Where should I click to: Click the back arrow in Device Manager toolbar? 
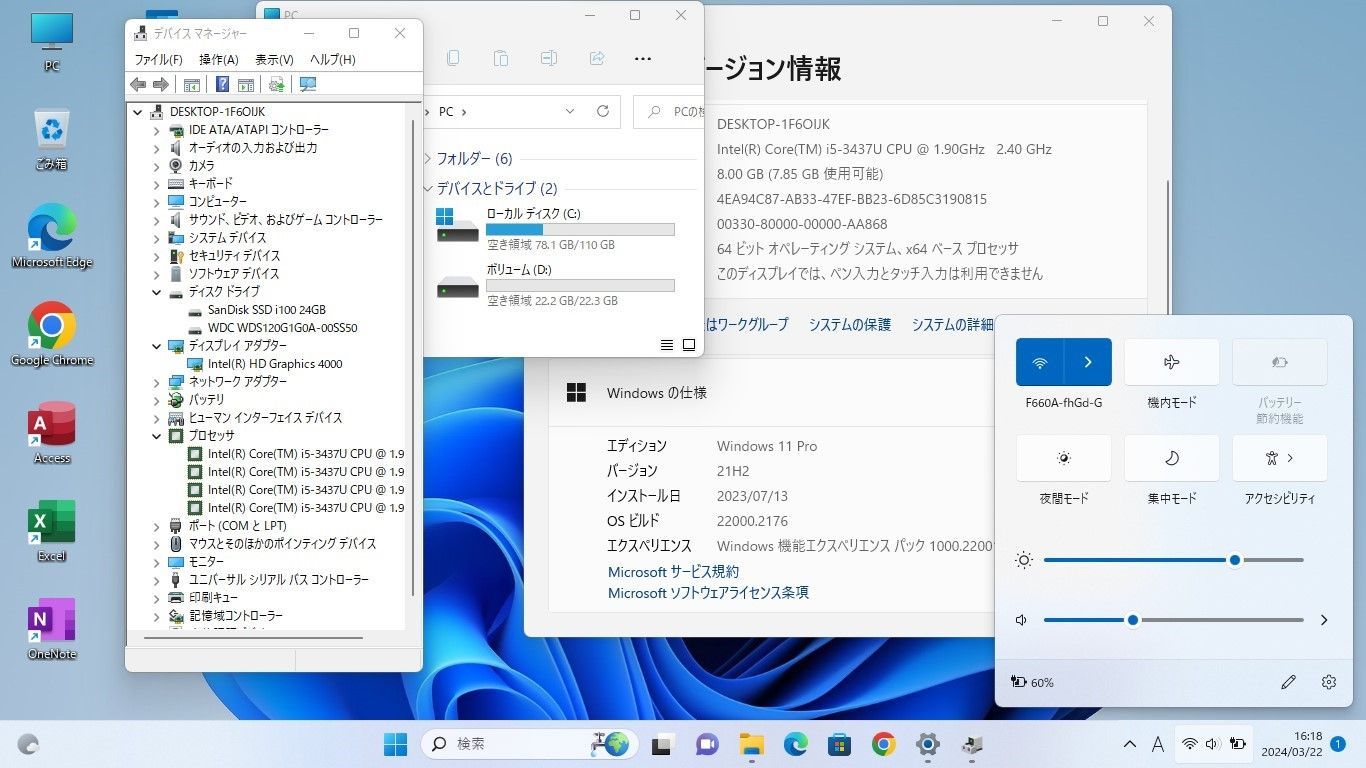click(138, 85)
